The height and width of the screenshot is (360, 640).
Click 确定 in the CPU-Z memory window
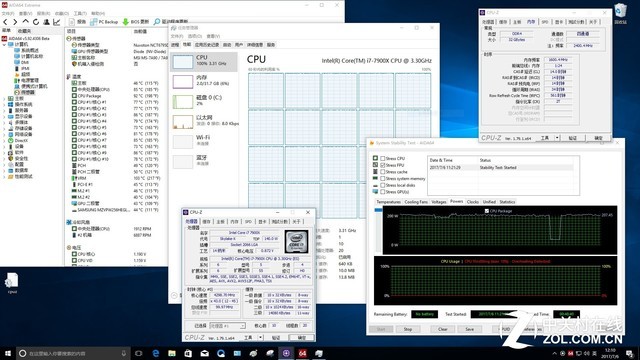pyautogui.click(x=598, y=138)
